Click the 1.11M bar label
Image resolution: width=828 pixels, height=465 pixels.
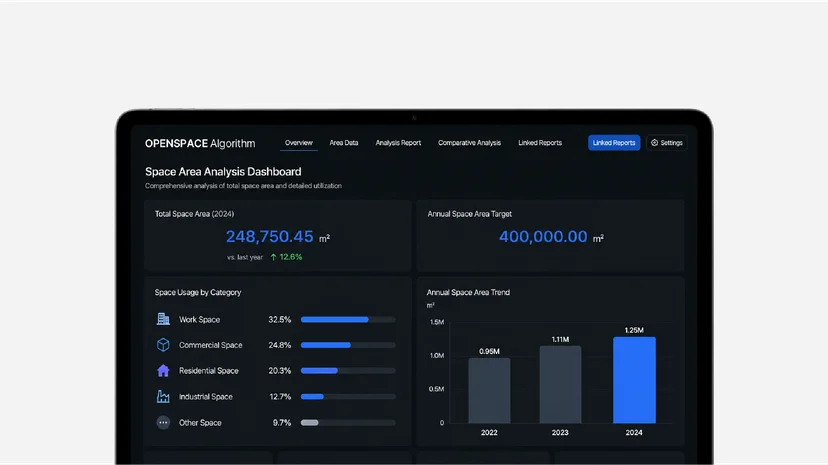point(560,339)
